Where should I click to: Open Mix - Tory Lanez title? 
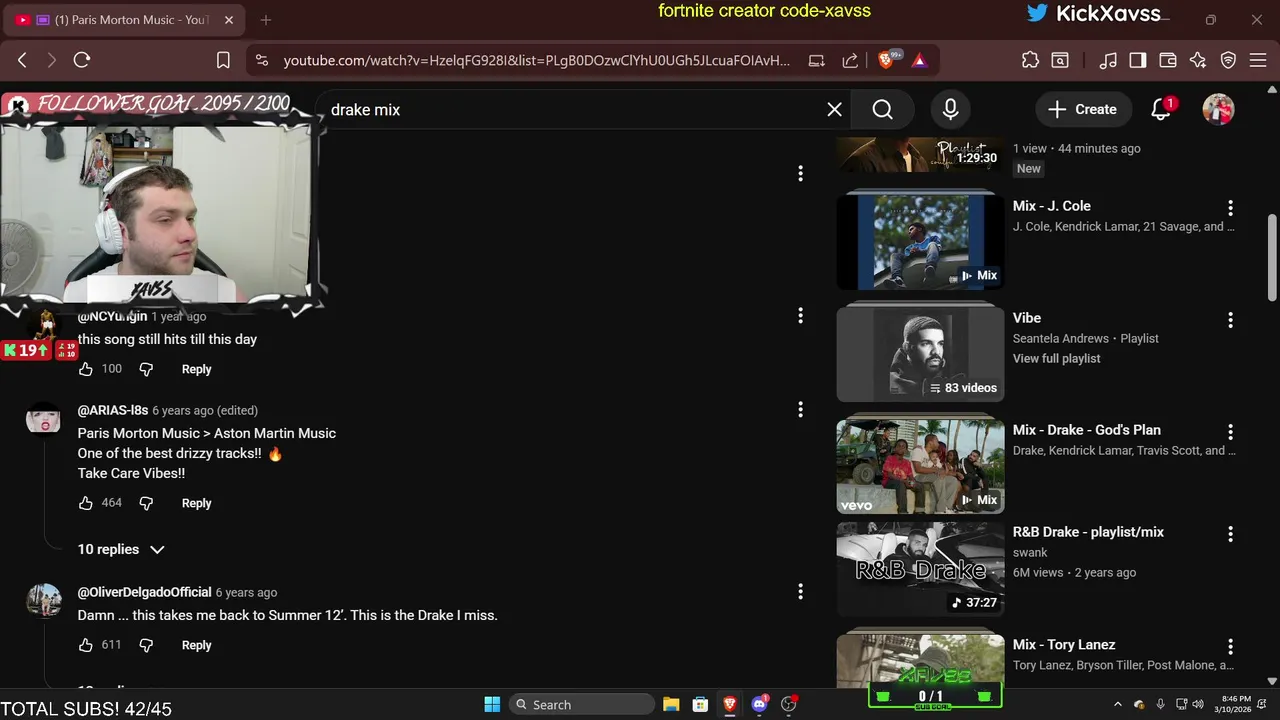pyautogui.click(x=1064, y=645)
